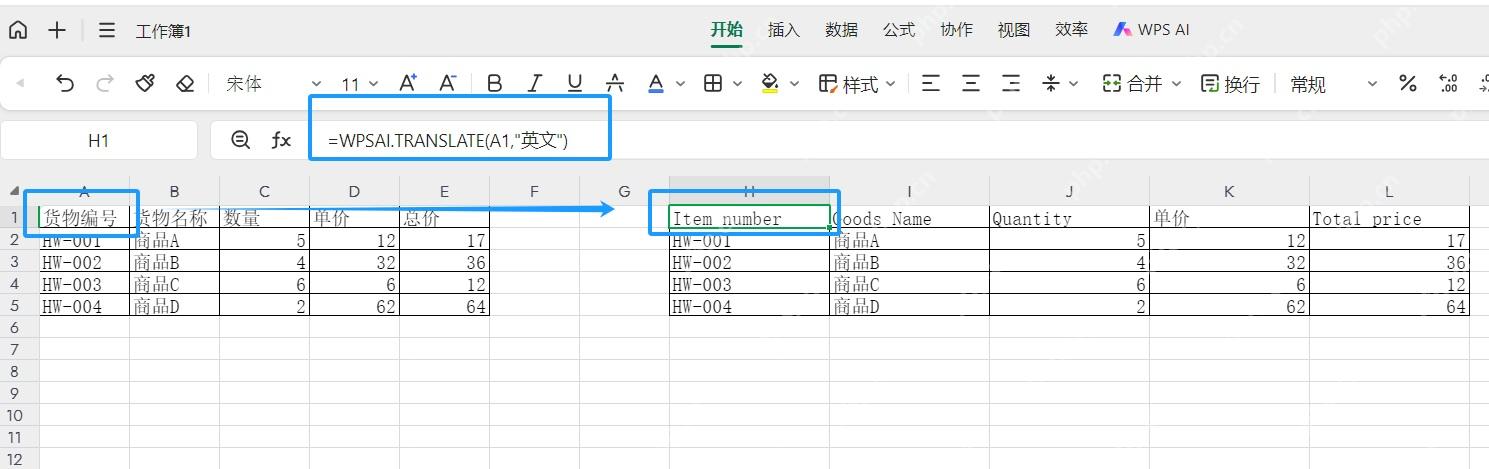
Task: Toggle 换行 wrap text
Action: coord(1230,84)
